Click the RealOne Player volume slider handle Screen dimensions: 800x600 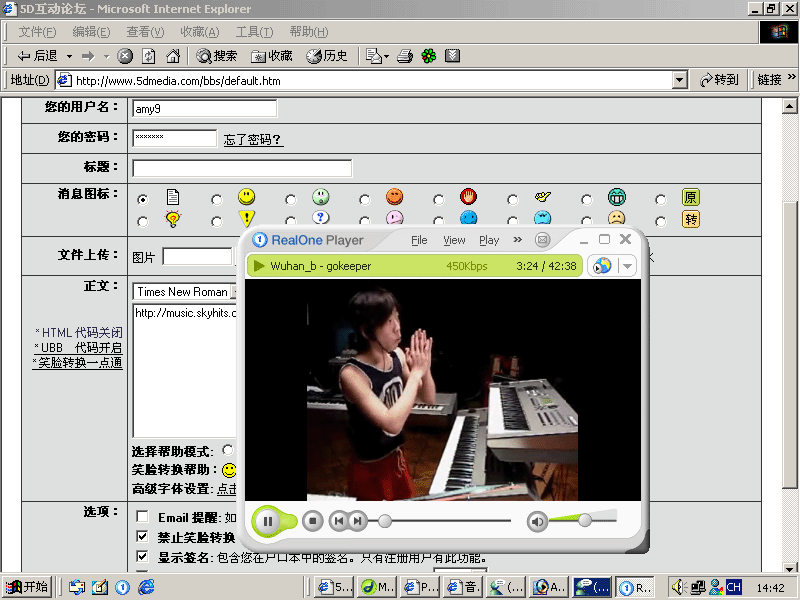coord(585,520)
